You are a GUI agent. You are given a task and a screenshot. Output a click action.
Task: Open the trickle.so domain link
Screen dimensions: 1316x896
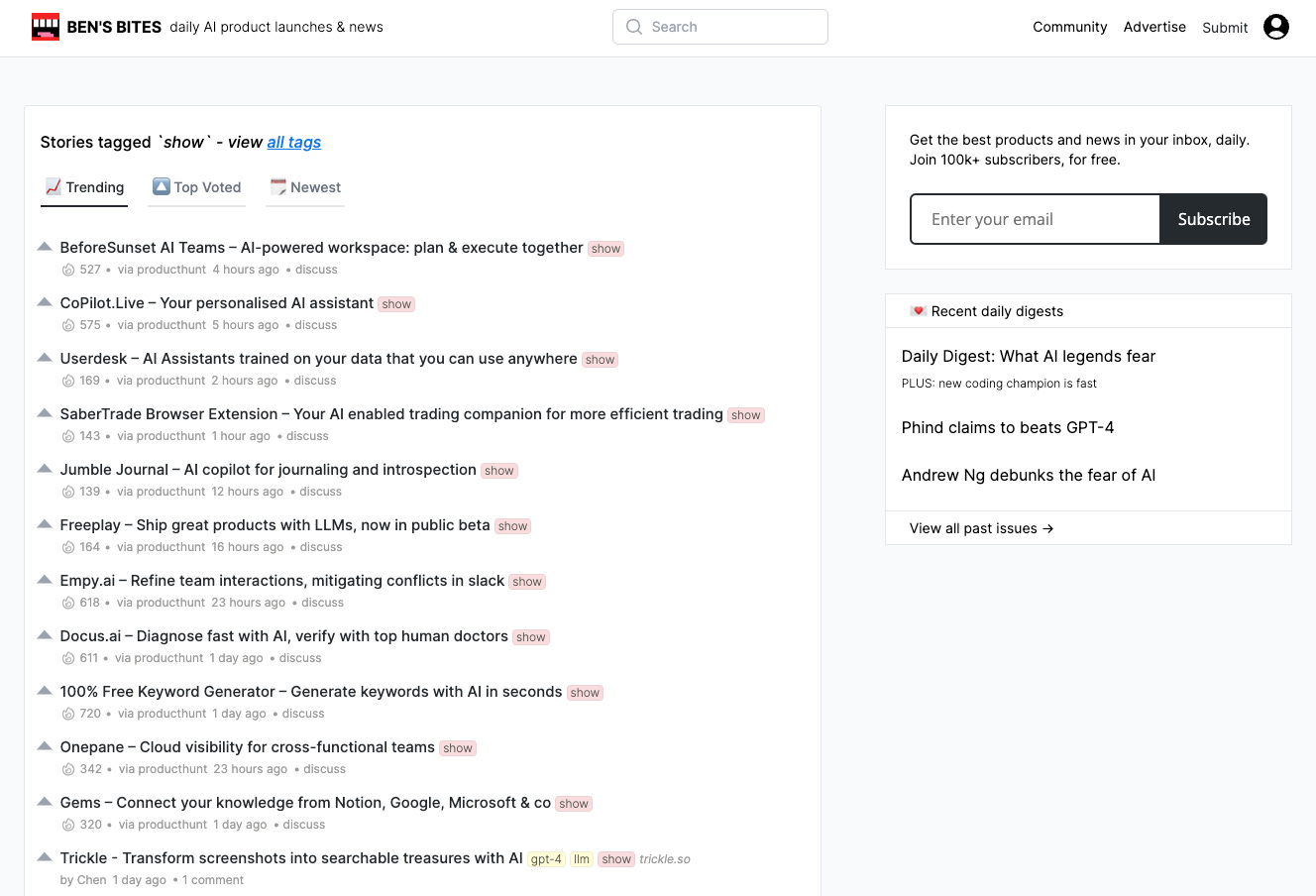pyautogui.click(x=665, y=859)
